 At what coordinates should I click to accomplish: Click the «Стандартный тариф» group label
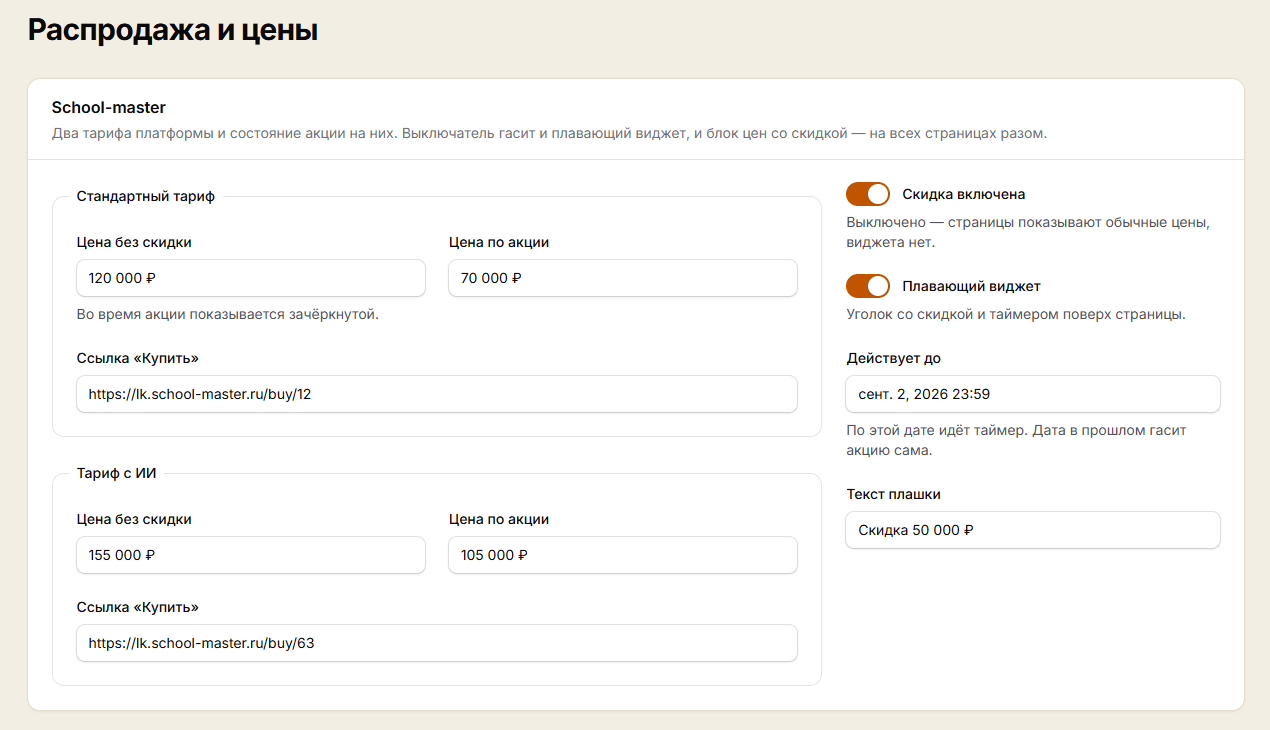(x=146, y=196)
